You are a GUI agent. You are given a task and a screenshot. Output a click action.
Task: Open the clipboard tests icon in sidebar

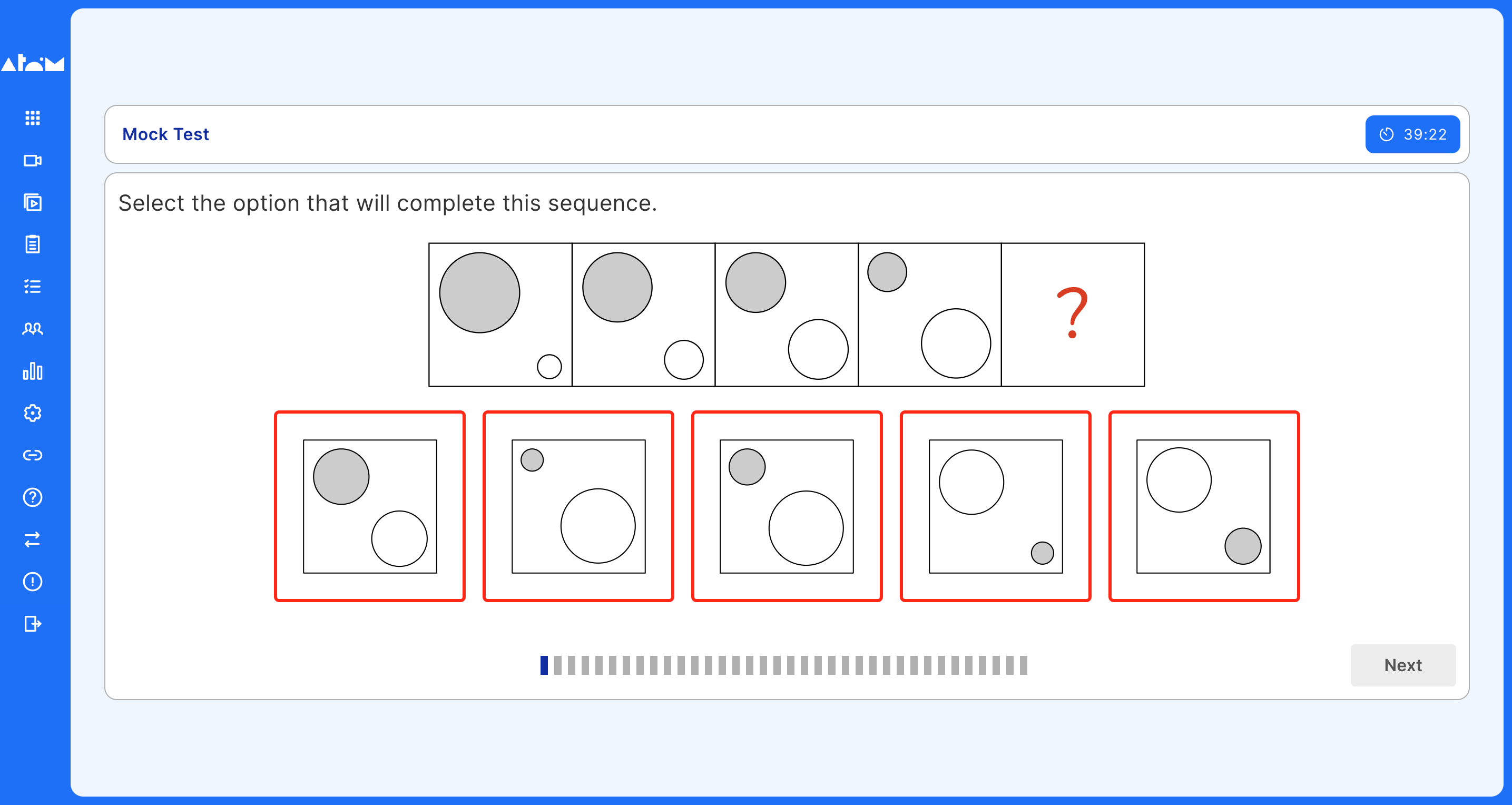point(32,244)
